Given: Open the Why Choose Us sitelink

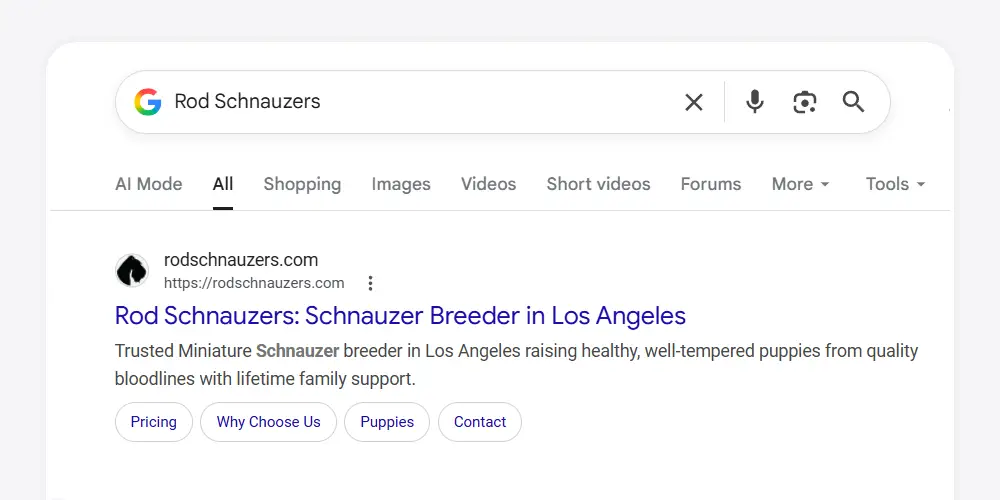Looking at the screenshot, I should [x=268, y=422].
